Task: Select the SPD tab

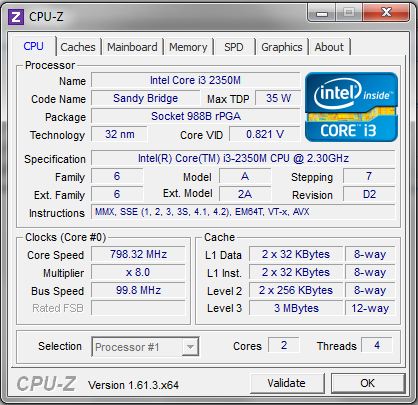Action: click(x=234, y=47)
